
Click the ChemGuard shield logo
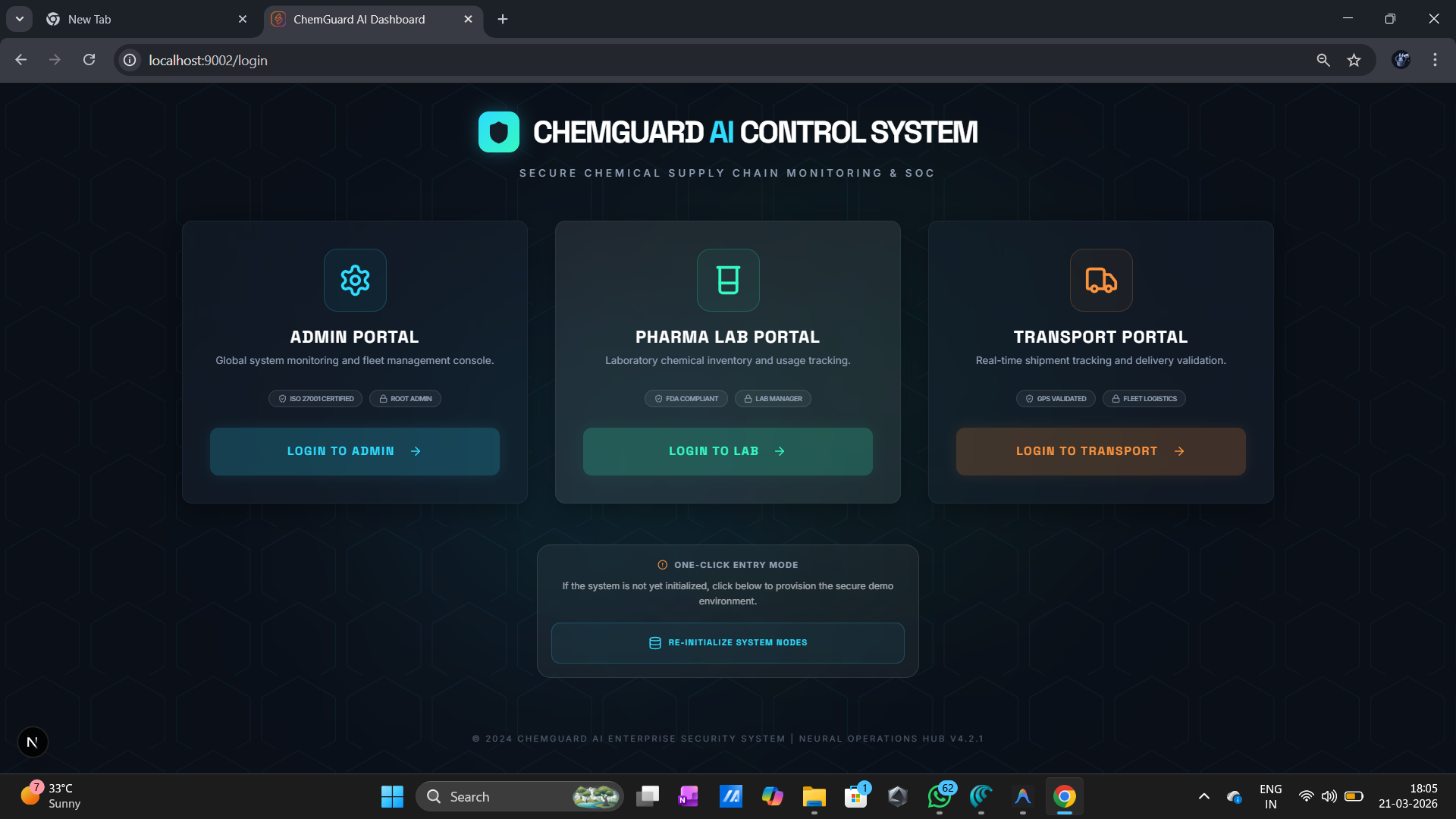pyautogui.click(x=499, y=132)
